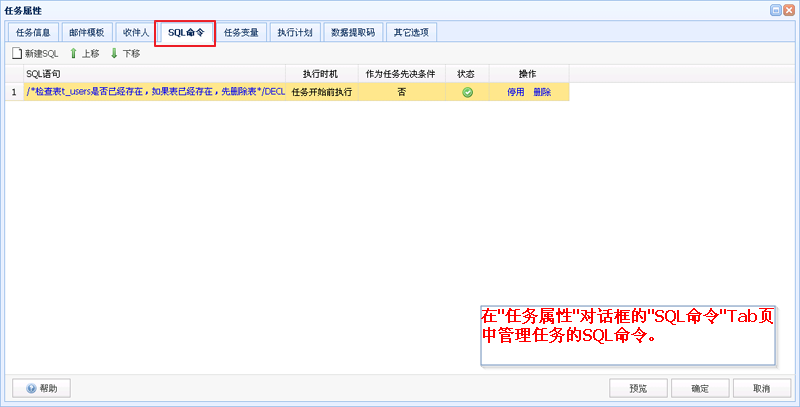Select the 收件人 tab
Viewport: 800px width, 407px height.
(136, 33)
